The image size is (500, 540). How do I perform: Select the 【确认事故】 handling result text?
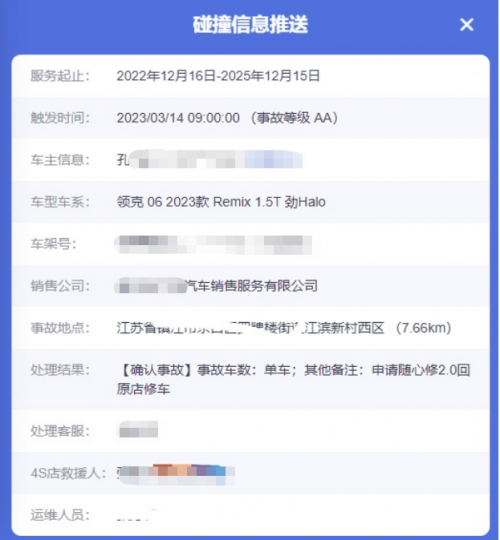pyautogui.click(x=293, y=380)
